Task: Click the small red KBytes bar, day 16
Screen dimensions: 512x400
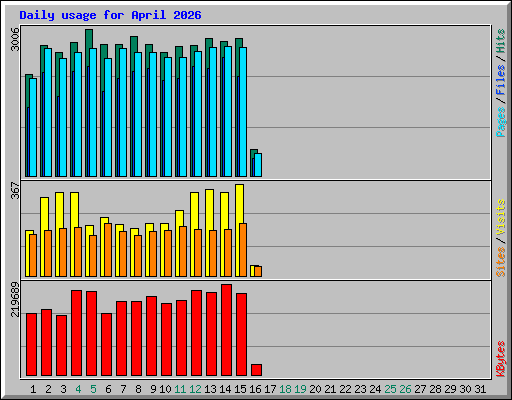Action: point(256,370)
